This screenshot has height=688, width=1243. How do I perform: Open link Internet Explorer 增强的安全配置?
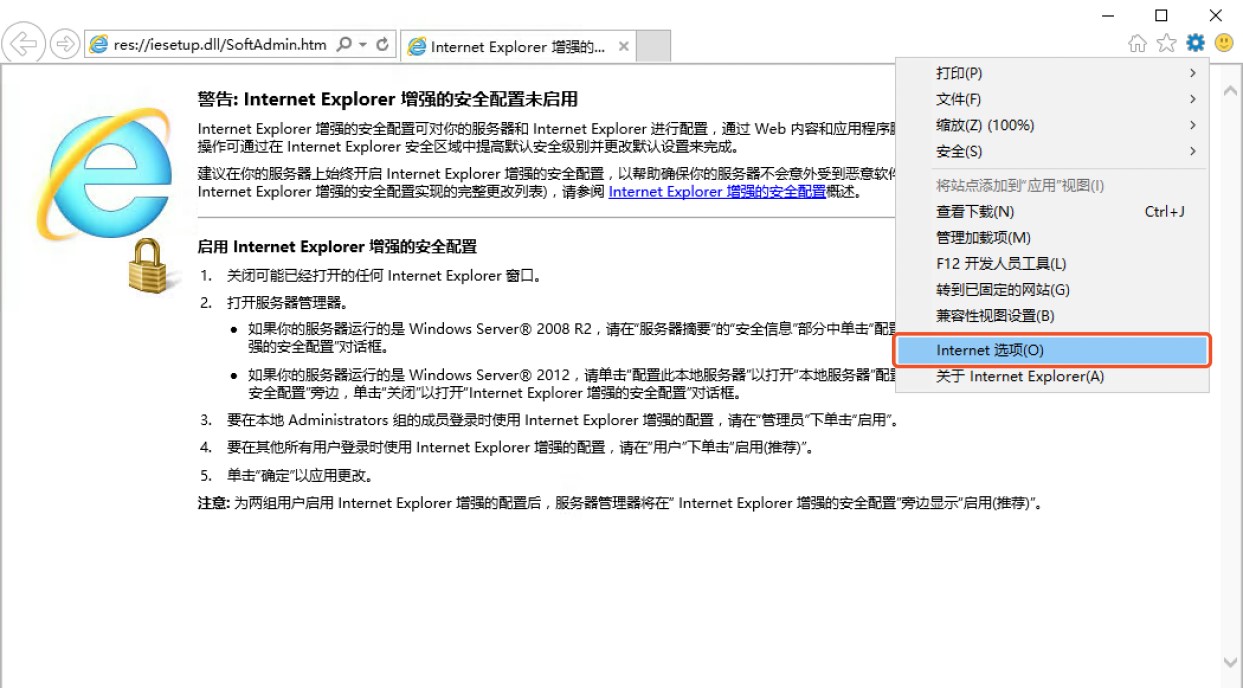click(x=717, y=192)
